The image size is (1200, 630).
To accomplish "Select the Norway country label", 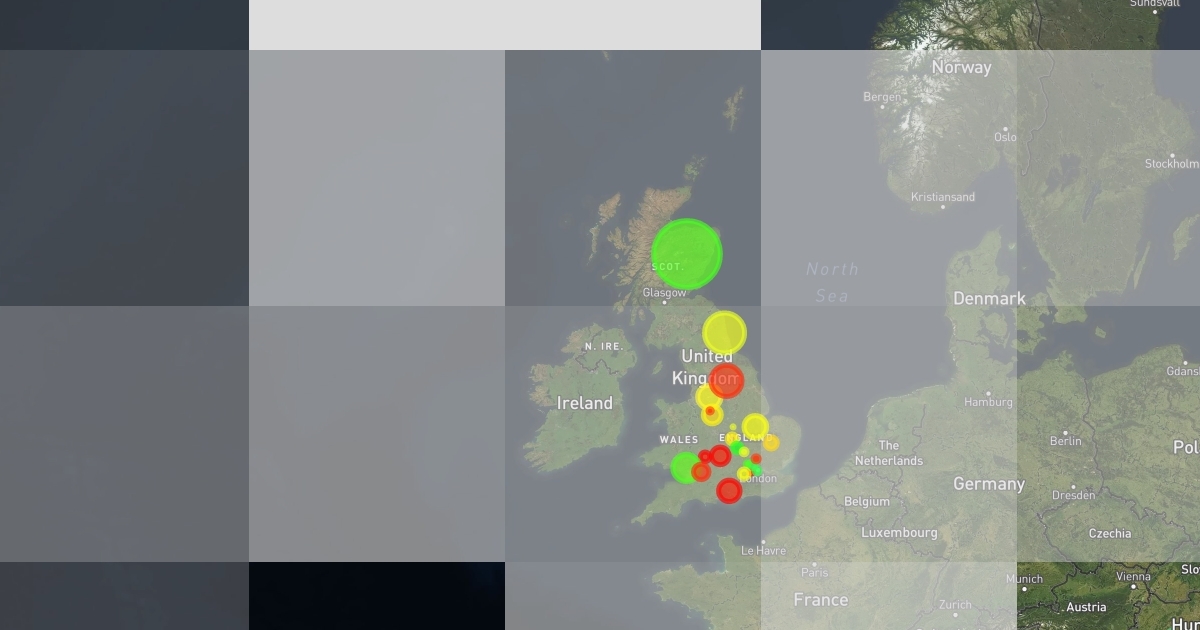I will (x=961, y=67).
